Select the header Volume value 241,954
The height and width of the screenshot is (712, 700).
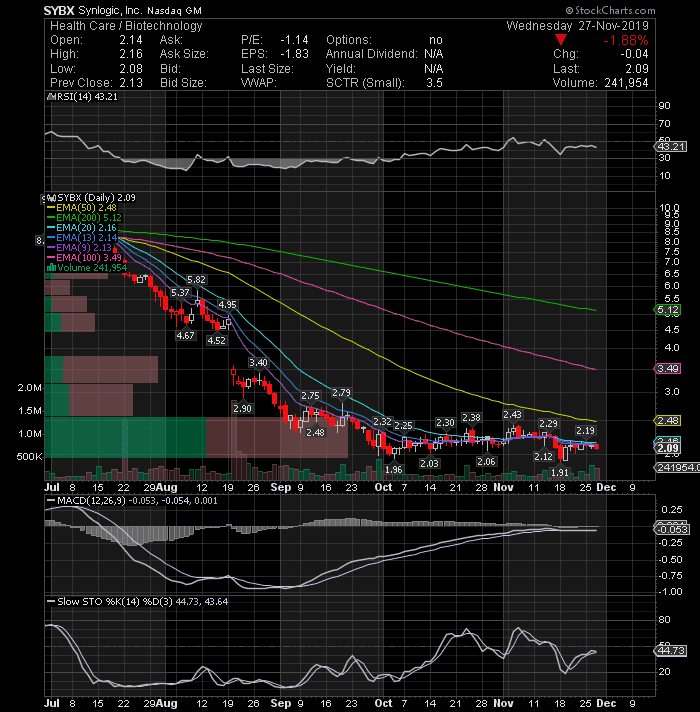click(x=626, y=83)
